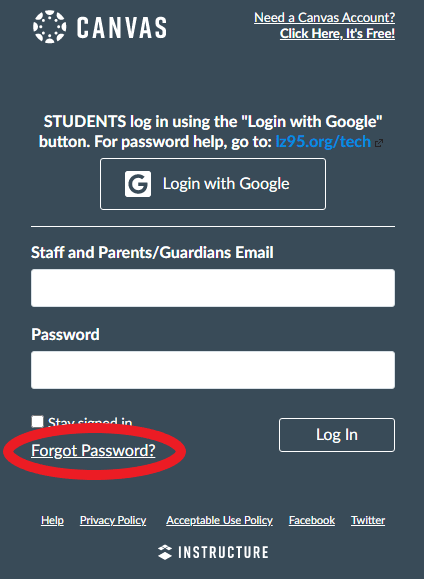The width and height of the screenshot is (424, 579).
Task: Click the INSTRUCTURE wordmark in footer
Action: 223,552
